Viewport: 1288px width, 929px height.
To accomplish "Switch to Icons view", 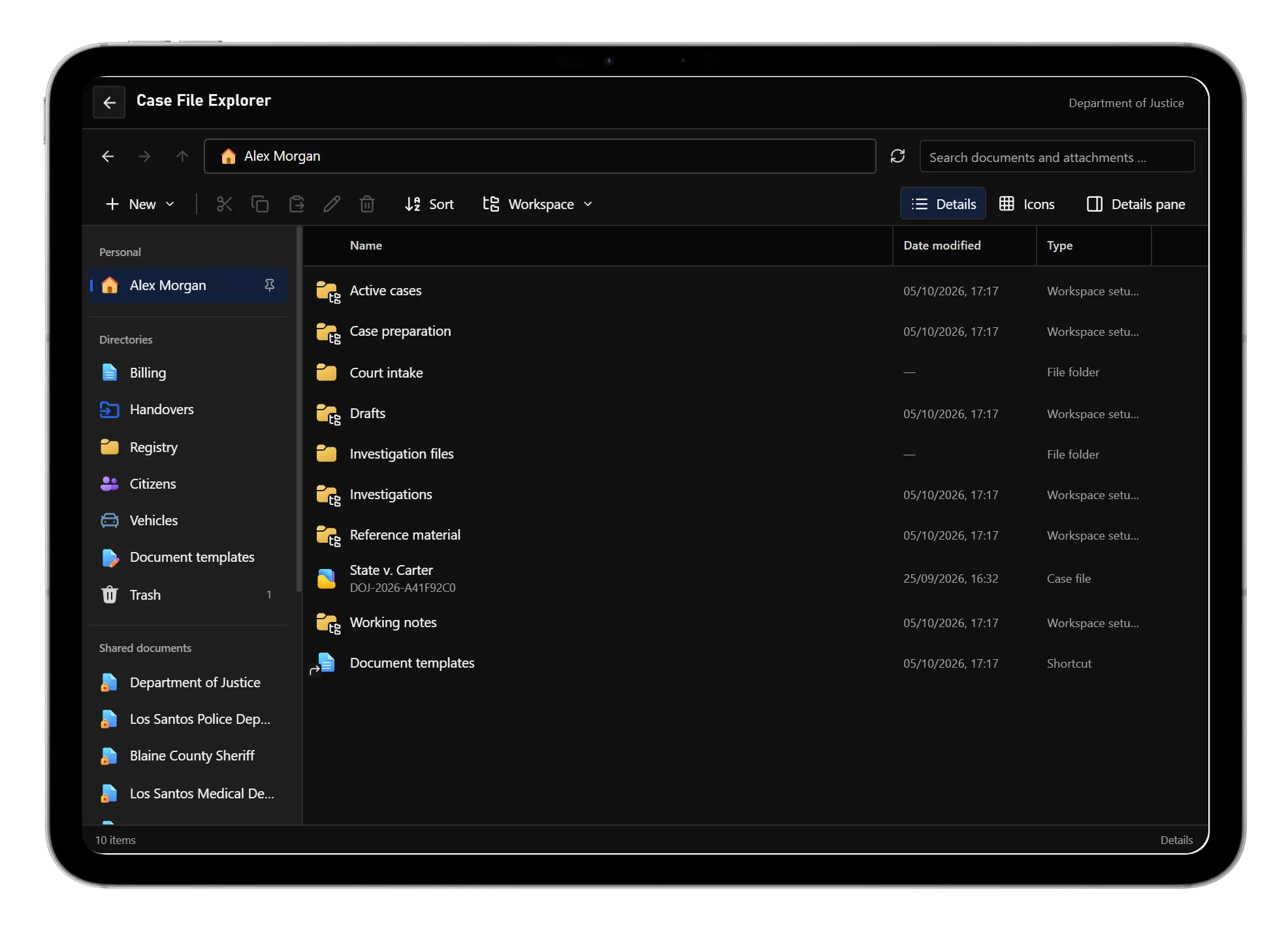I will tap(1027, 204).
